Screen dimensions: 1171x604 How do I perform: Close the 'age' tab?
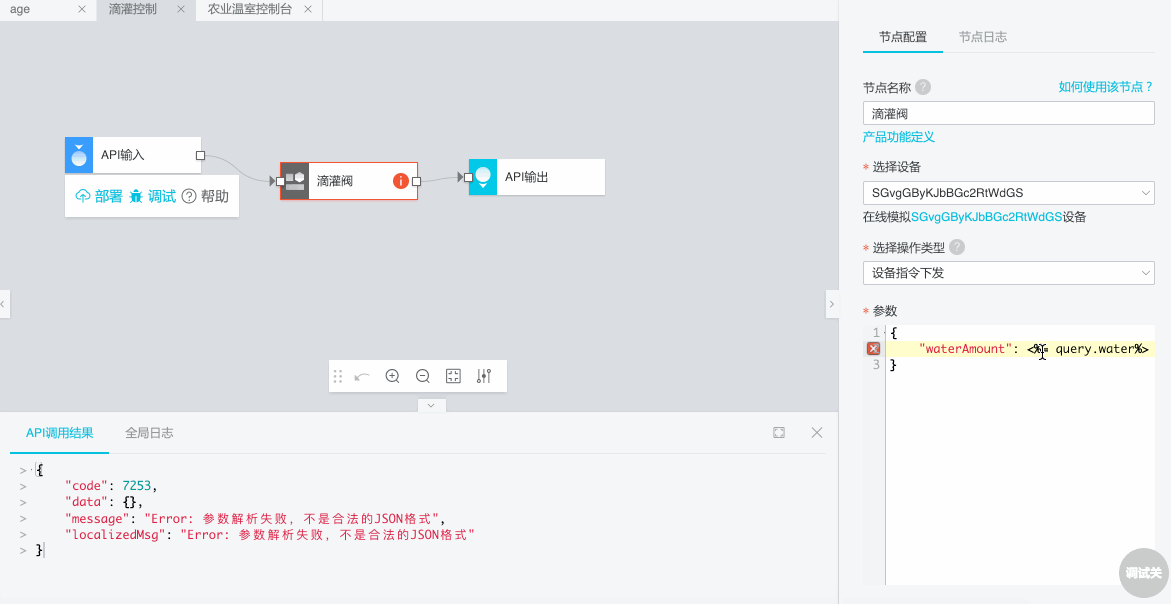pyautogui.click(x=82, y=9)
